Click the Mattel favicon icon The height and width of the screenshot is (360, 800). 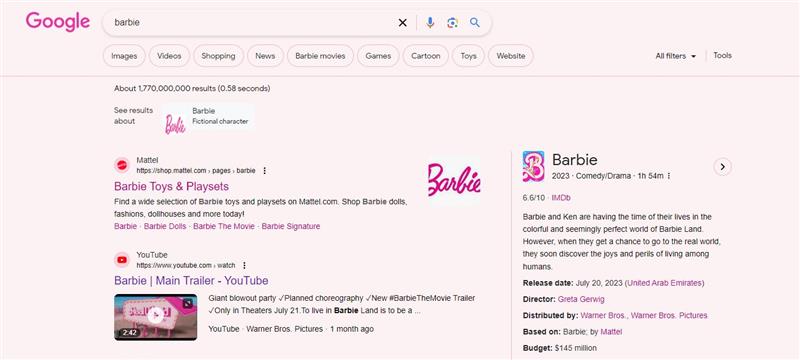(x=122, y=165)
